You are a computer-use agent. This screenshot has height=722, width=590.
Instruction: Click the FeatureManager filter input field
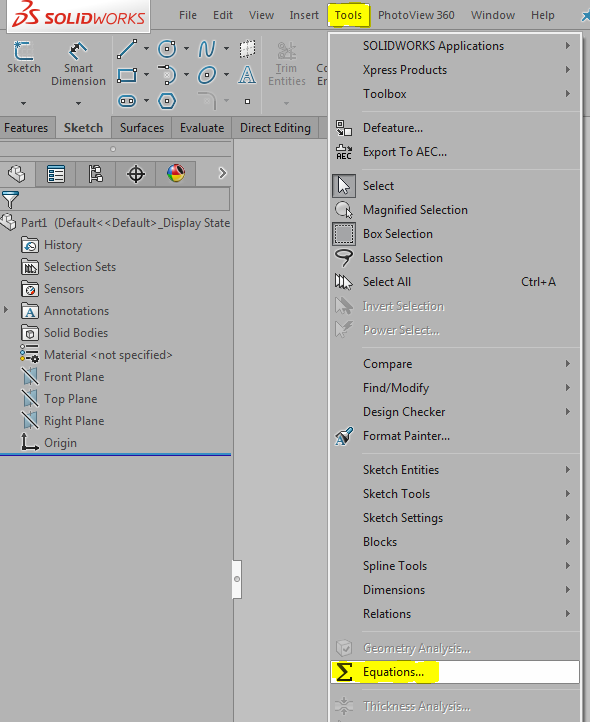[124, 199]
